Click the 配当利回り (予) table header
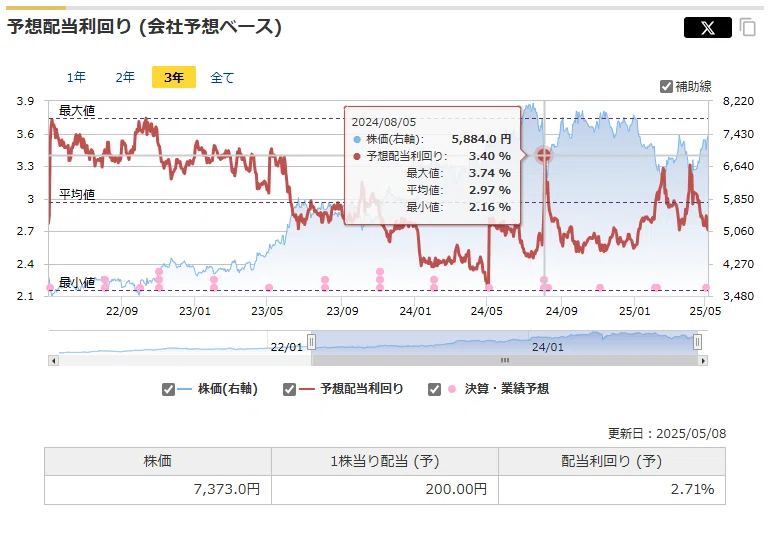771x535 pixels. (x=612, y=461)
